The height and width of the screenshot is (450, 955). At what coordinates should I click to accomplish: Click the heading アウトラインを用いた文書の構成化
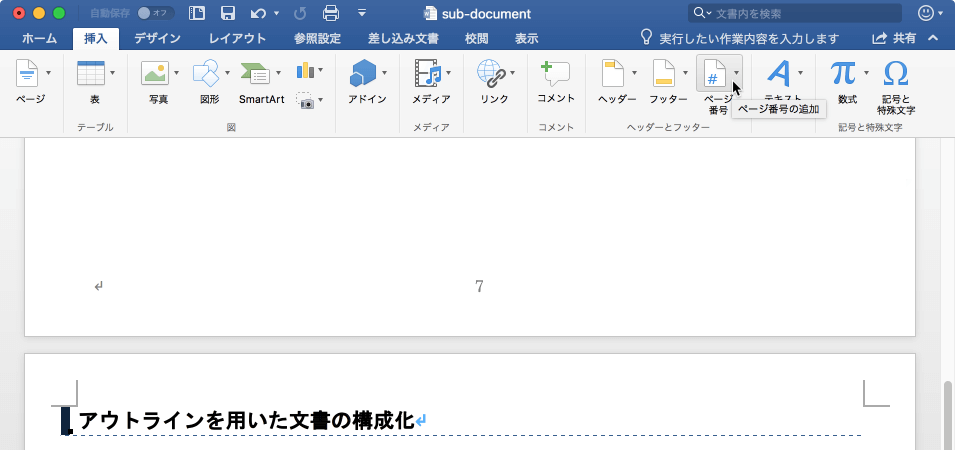coord(246,420)
